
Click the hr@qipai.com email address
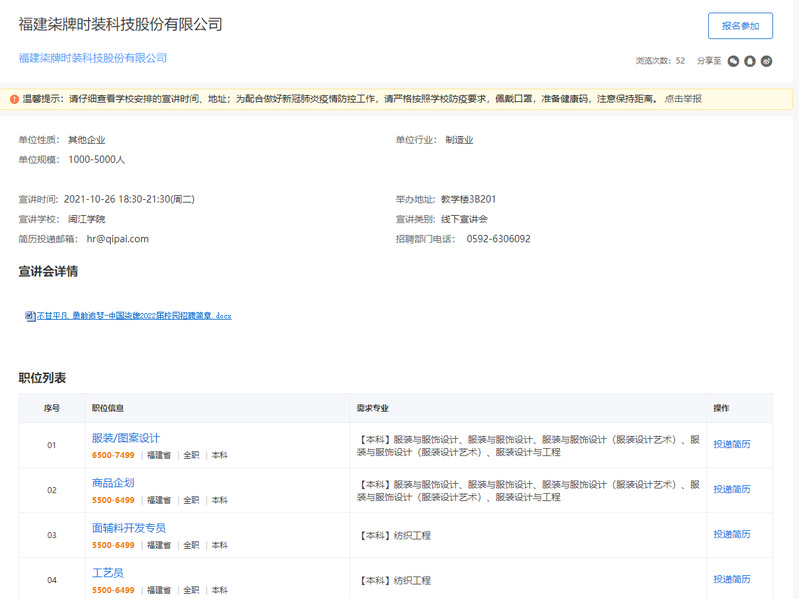coord(117,239)
